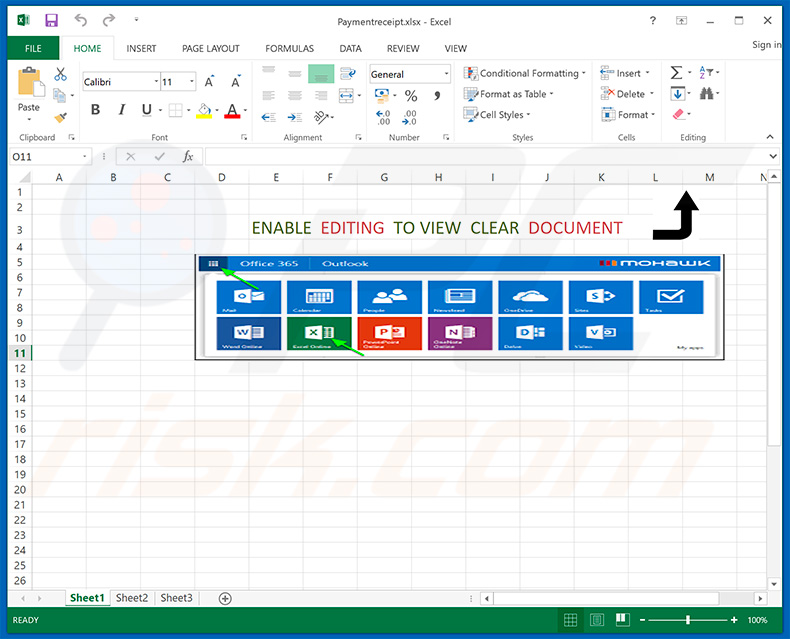Open Excel Help question mark
The width and height of the screenshot is (790, 639).
click(653, 20)
